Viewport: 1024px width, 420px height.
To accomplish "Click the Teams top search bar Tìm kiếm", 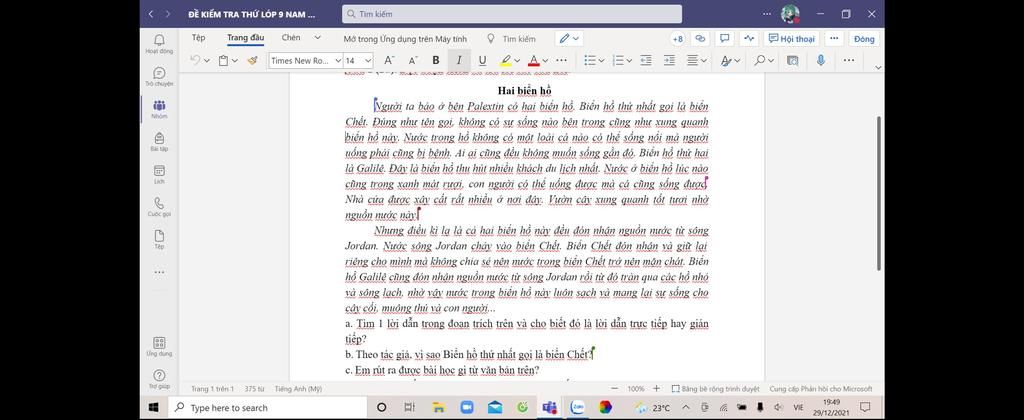I will 512,14.
